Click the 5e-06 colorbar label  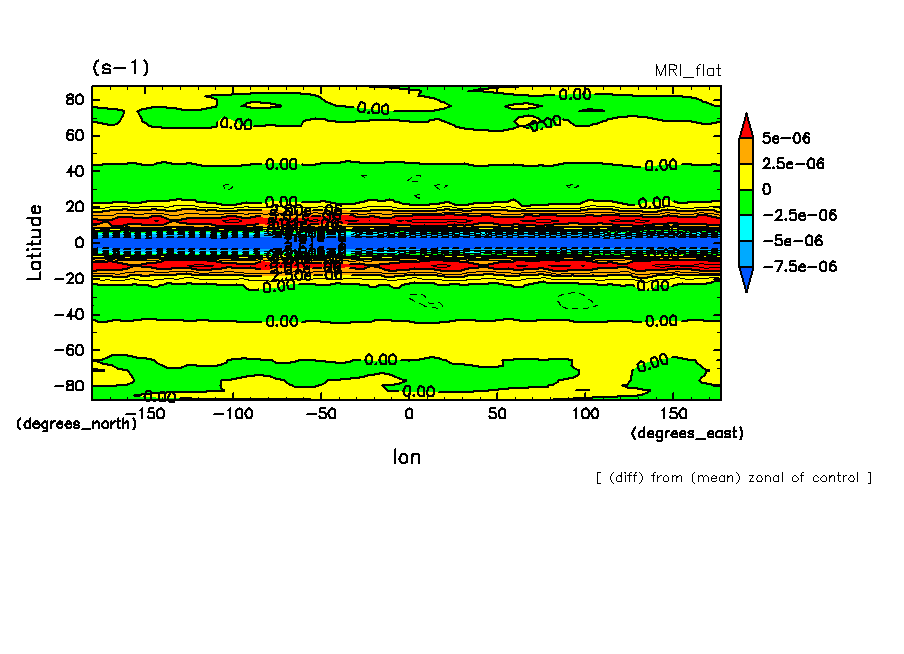786,138
